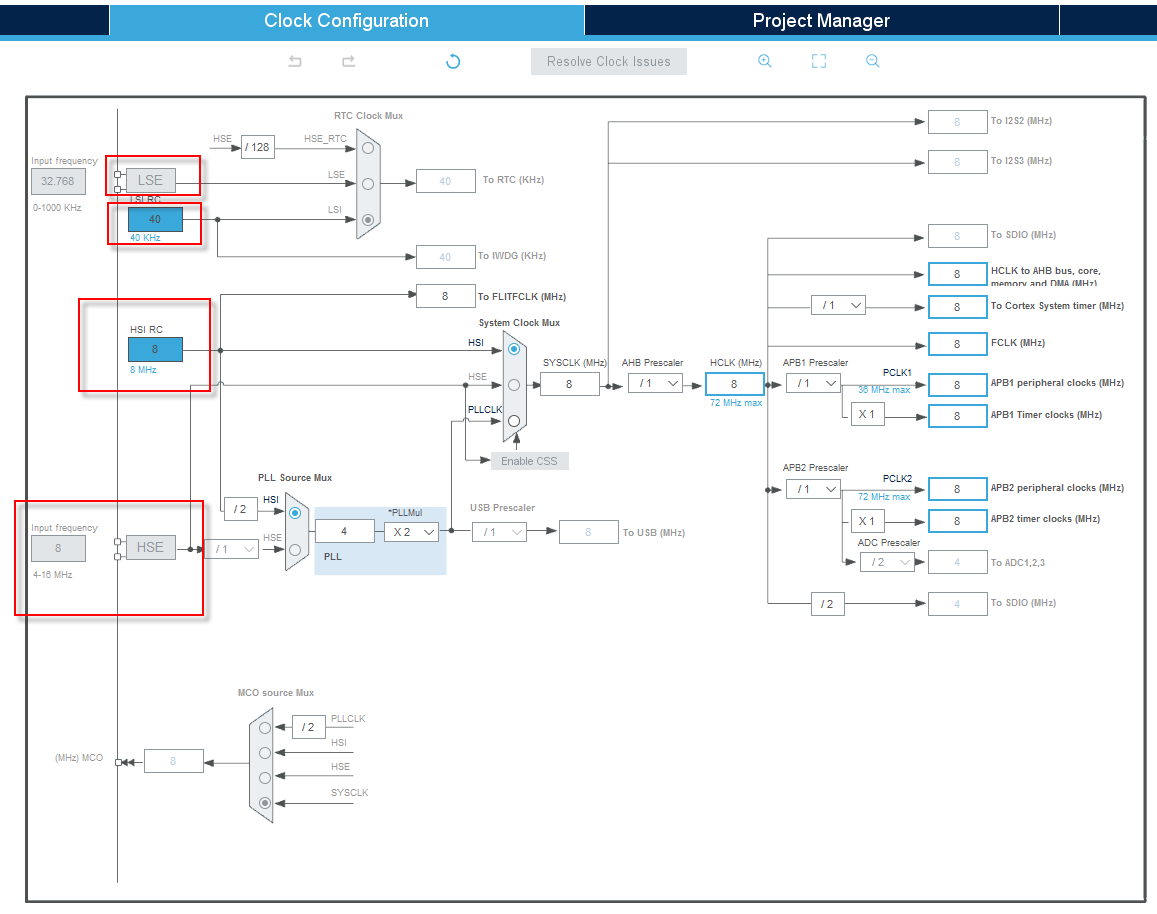Switch to the Clock Configuration tab
The width and height of the screenshot is (1157, 914).
pos(347,21)
